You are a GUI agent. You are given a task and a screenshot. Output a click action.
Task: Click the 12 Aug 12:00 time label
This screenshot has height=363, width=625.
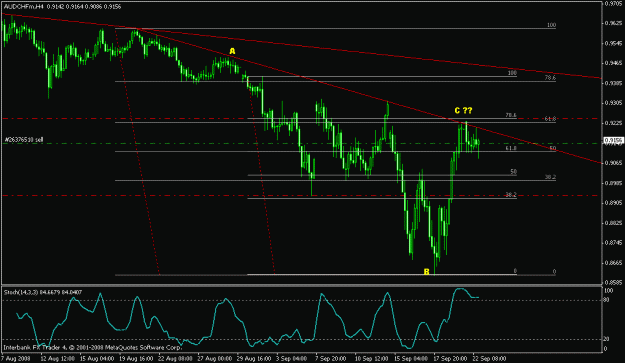click(x=57, y=358)
